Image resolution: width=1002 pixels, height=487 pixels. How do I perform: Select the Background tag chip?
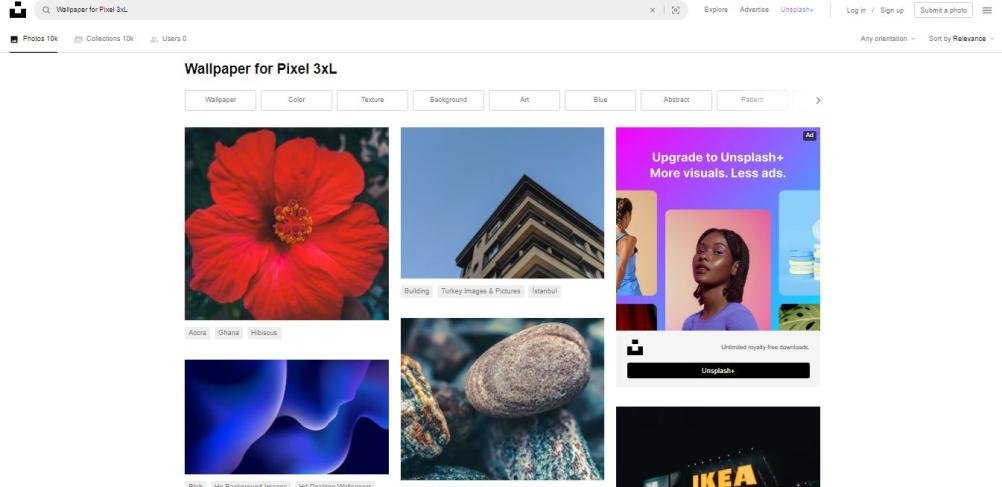[449, 100]
